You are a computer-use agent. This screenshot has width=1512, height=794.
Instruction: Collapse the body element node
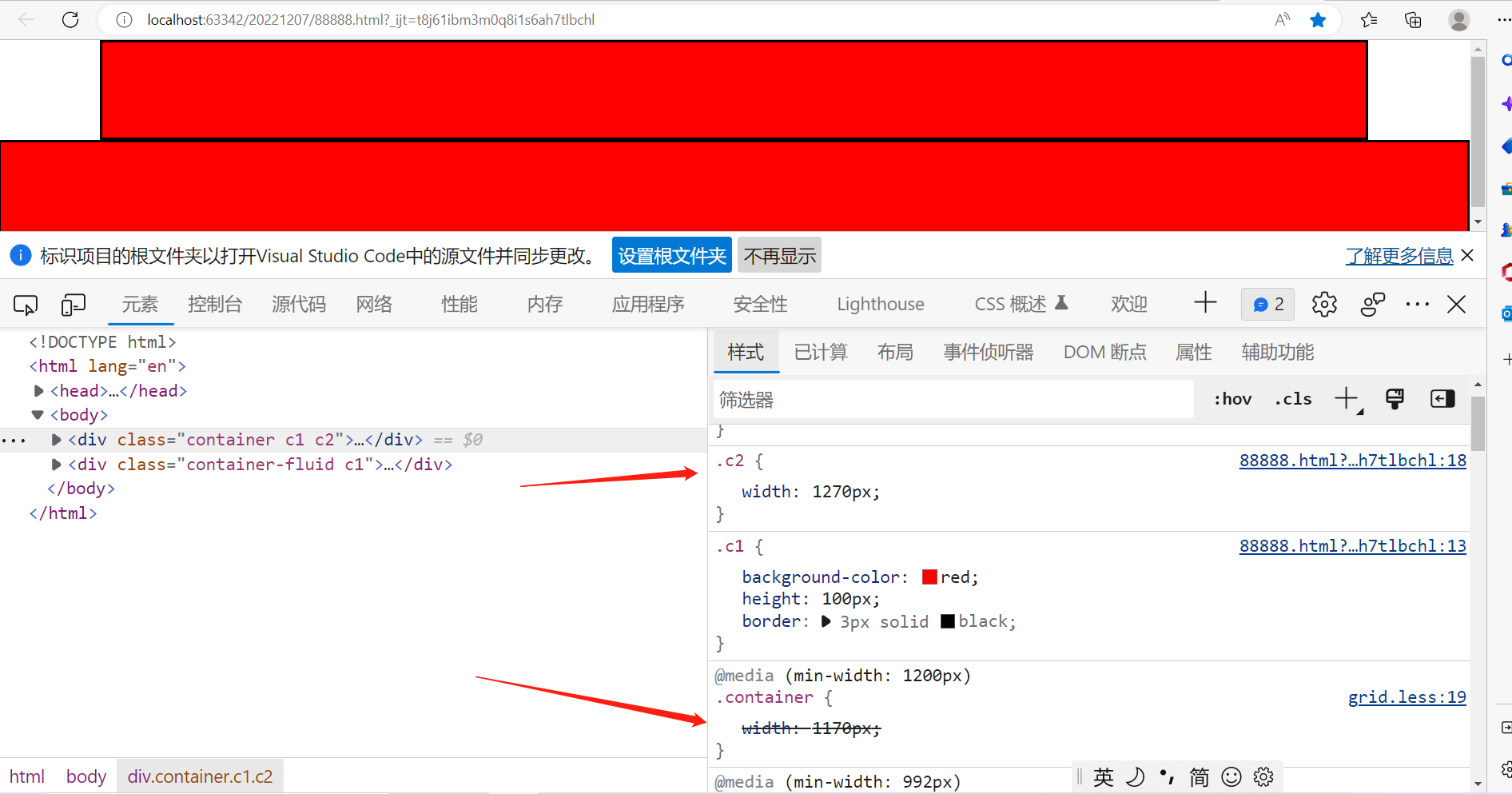pos(38,415)
